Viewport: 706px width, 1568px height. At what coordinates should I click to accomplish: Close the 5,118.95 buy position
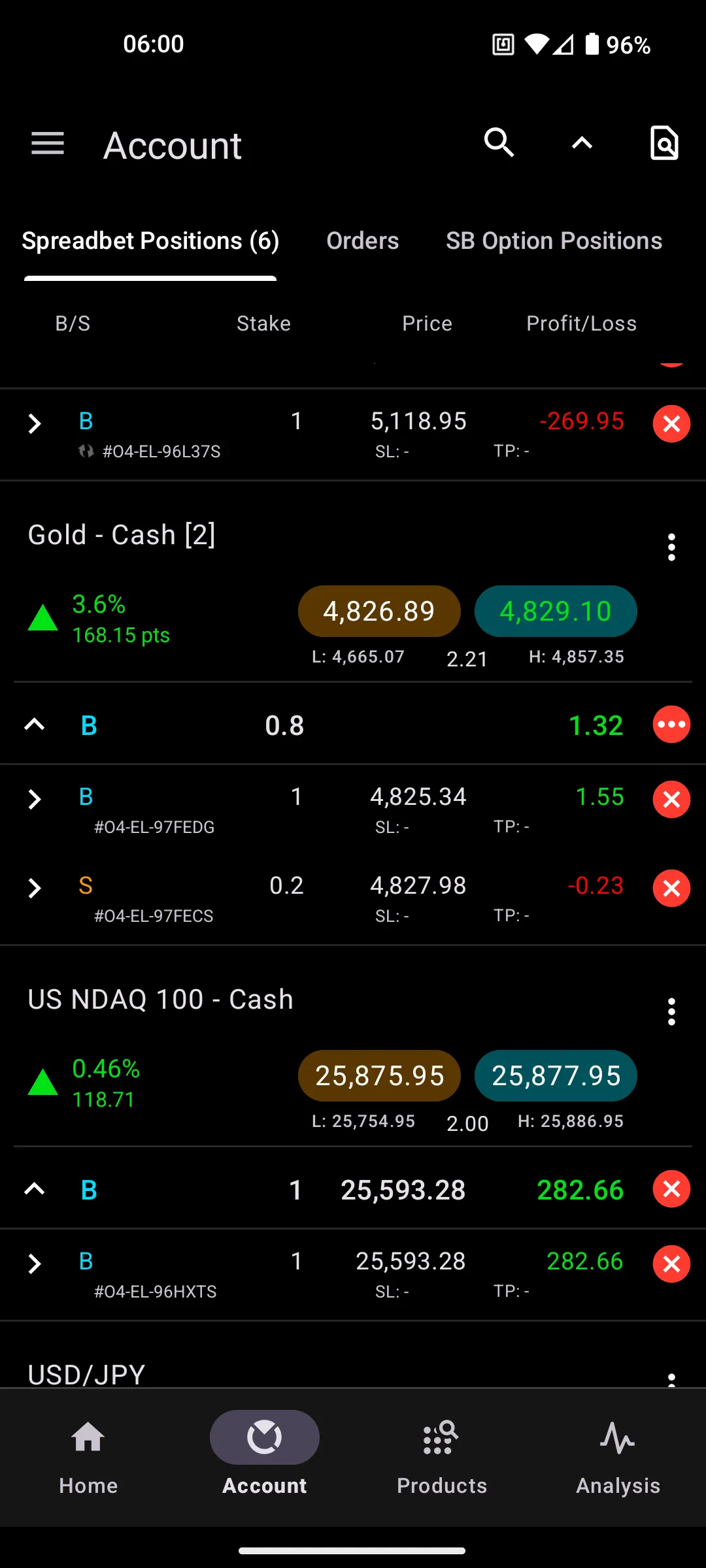pyautogui.click(x=671, y=424)
